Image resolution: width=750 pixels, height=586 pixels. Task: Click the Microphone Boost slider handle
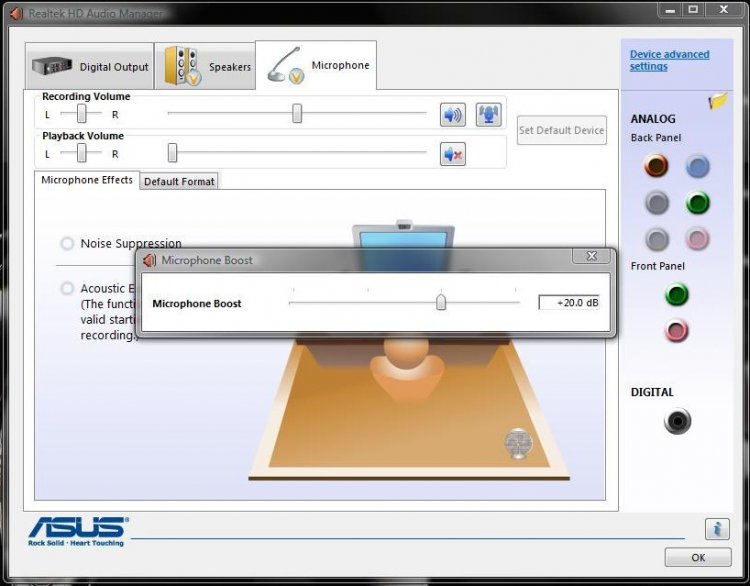[x=441, y=302]
